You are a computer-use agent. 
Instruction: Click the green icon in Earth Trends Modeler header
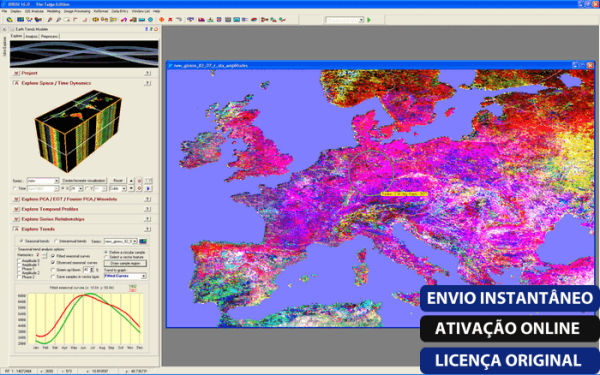(x=151, y=29)
